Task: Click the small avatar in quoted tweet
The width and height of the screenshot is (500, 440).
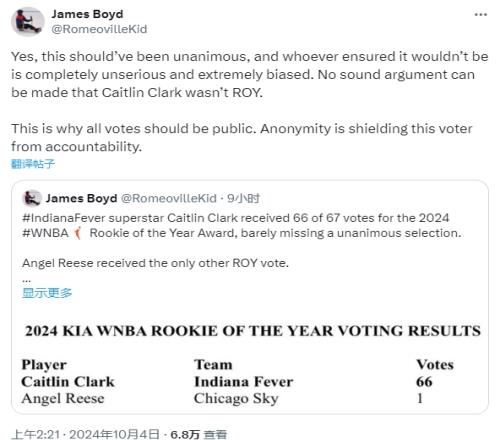Action: click(32, 199)
